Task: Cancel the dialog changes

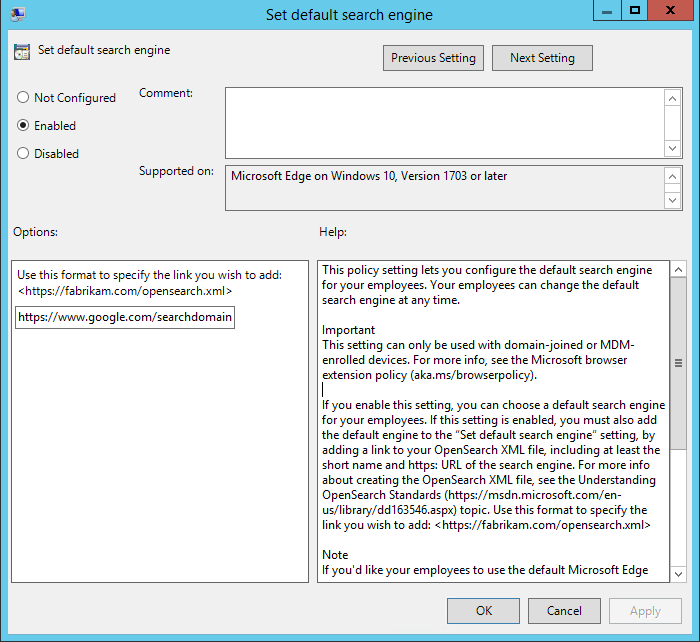Action: click(564, 611)
